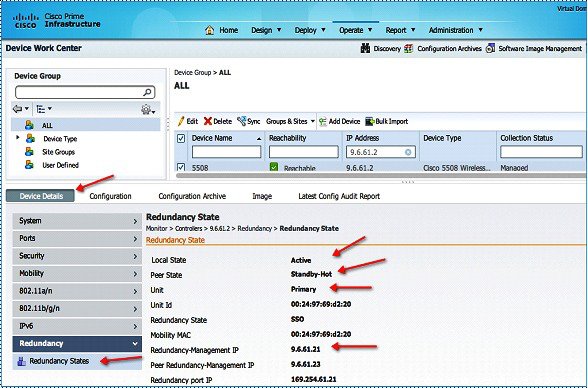The image size is (588, 388).
Task: Click the green Reachable status icon
Action: coord(274,167)
